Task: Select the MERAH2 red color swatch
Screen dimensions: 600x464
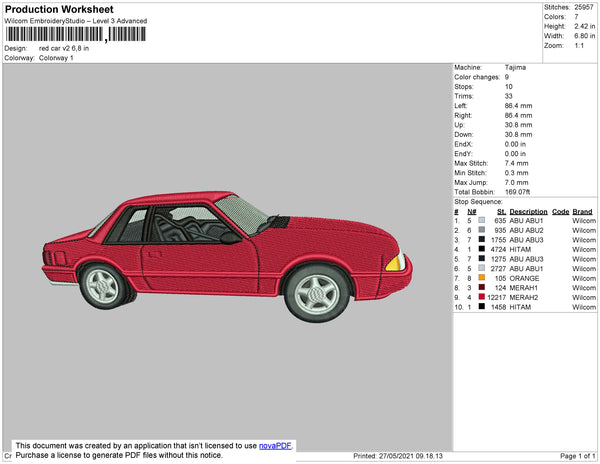Action: coord(481,297)
